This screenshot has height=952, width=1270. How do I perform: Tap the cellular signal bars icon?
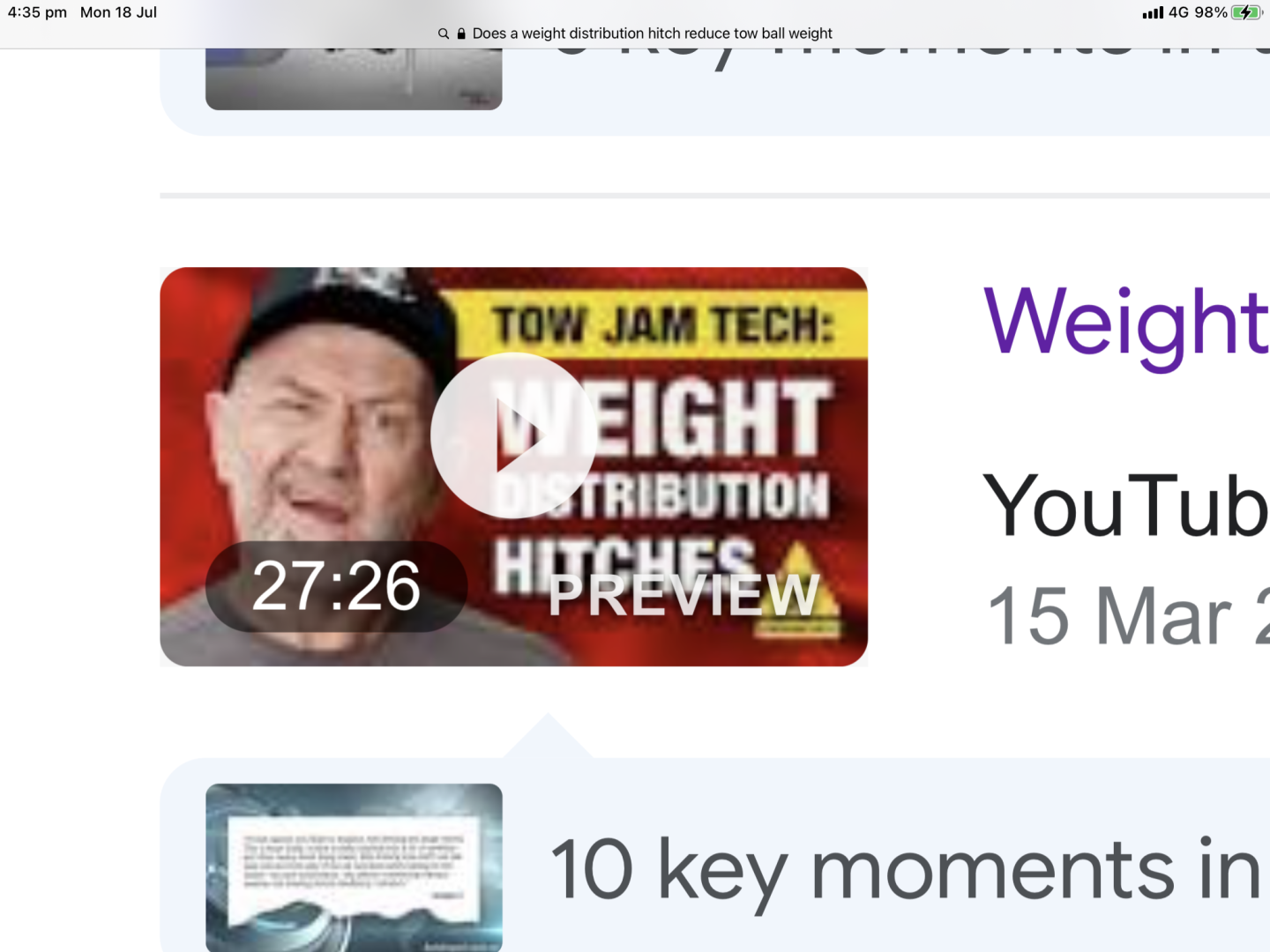click(x=1153, y=12)
